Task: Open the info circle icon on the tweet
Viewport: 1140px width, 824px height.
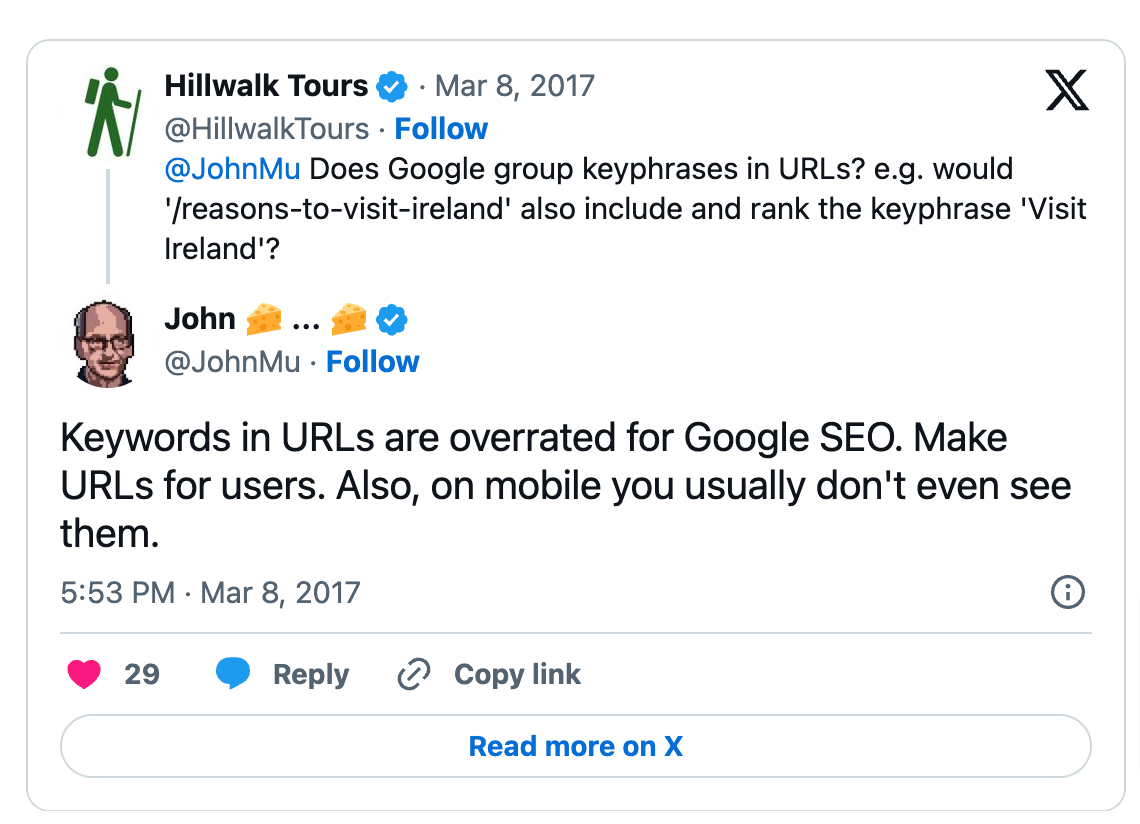Action: [1067, 593]
